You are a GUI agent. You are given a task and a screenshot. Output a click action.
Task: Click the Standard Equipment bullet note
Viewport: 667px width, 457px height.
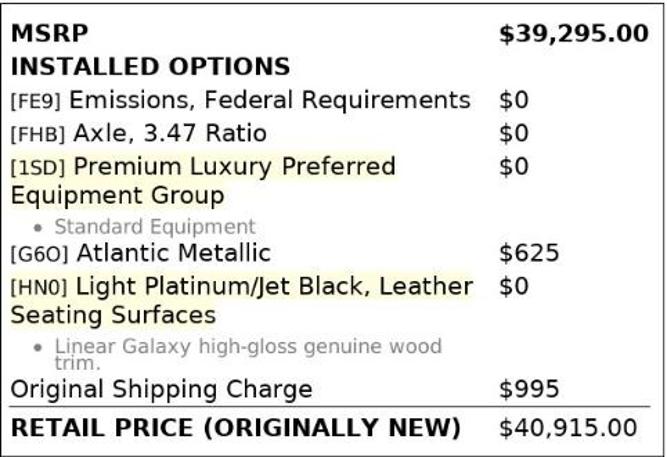(154, 227)
